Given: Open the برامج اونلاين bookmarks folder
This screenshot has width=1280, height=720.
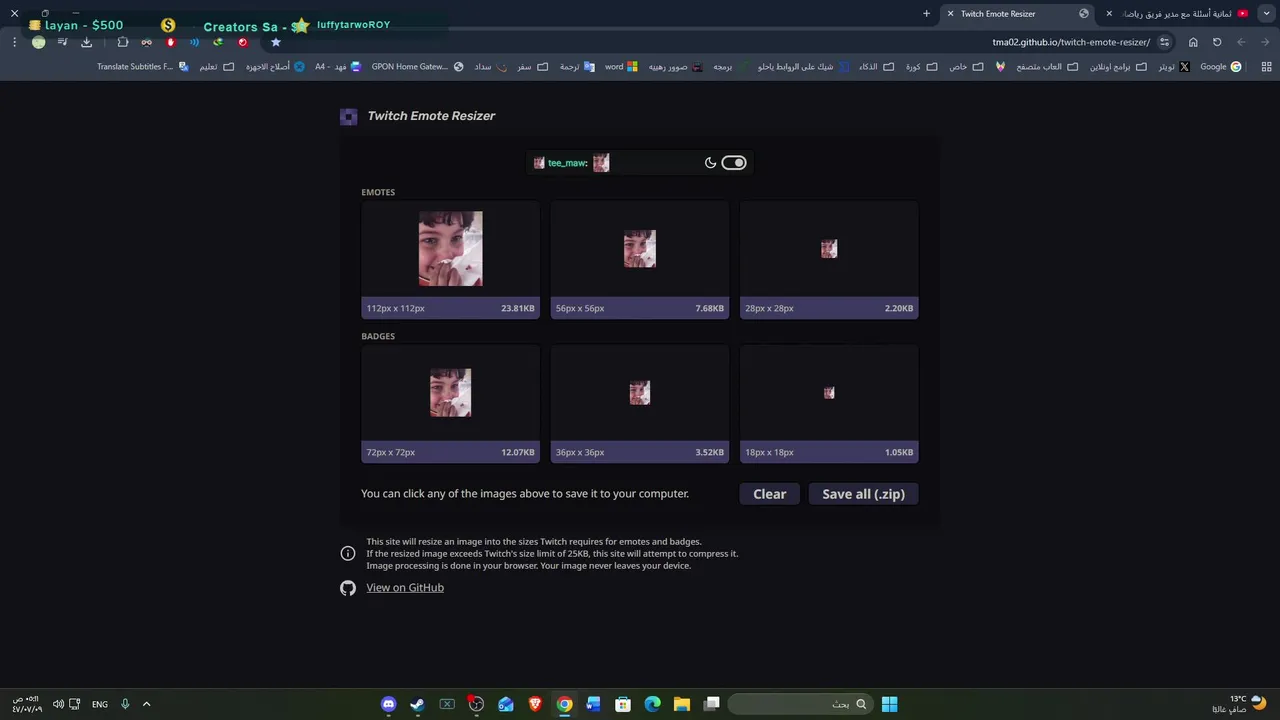Looking at the screenshot, I should pyautogui.click(x=1120, y=67).
